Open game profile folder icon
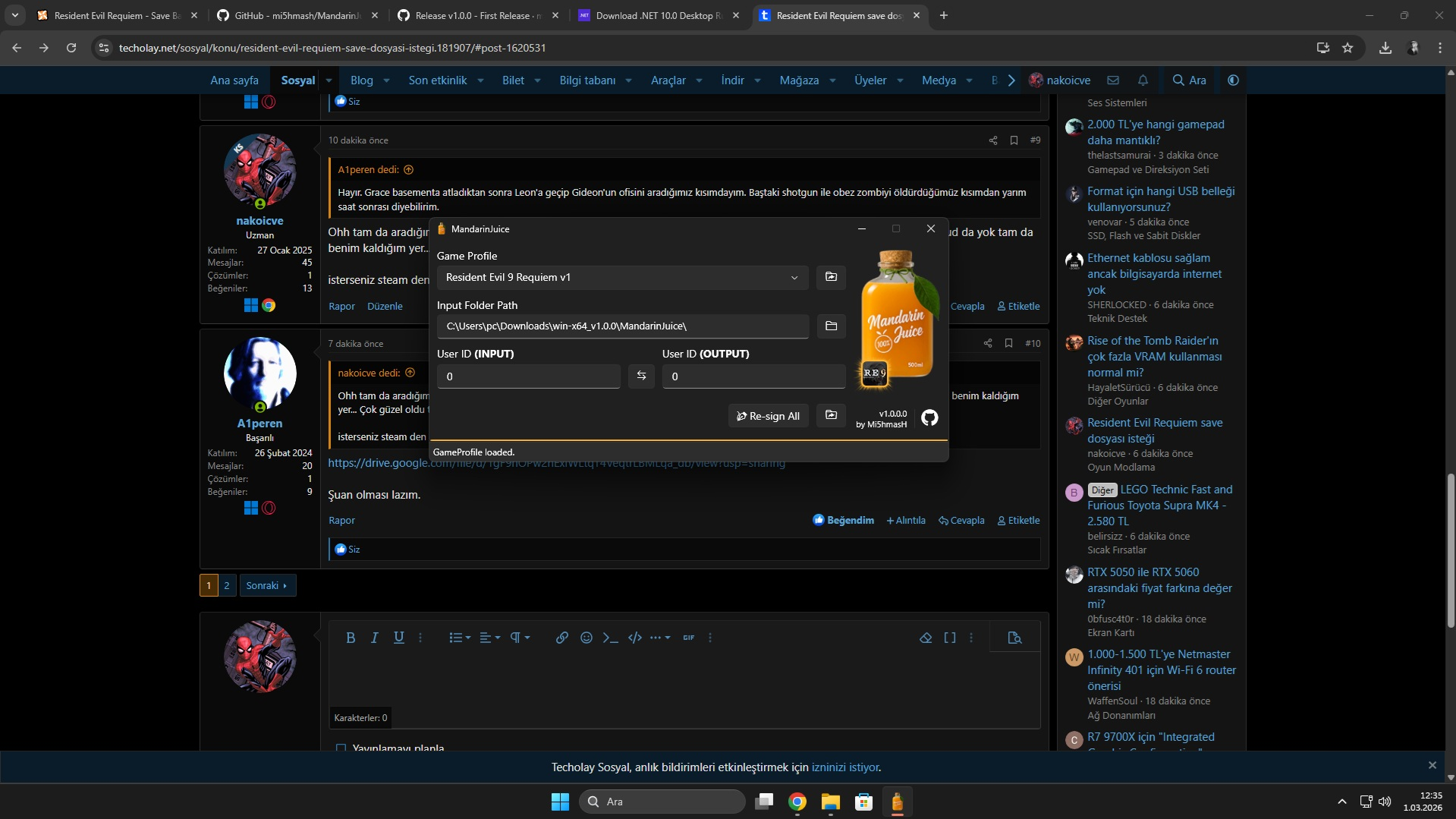This screenshot has height=819, width=1456. [831, 277]
